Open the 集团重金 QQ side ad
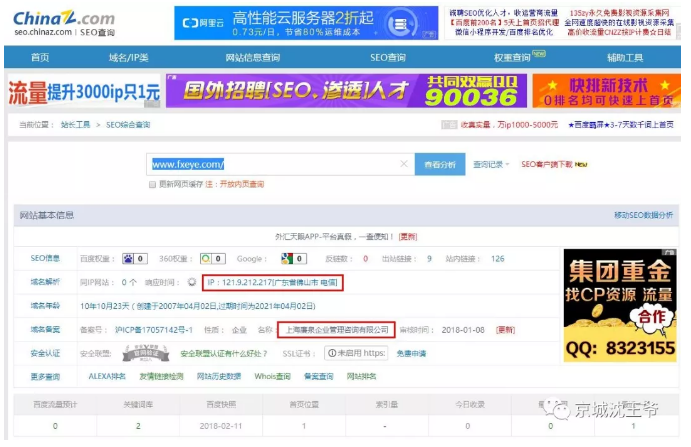This screenshot has height=447, width=691. (x=620, y=305)
